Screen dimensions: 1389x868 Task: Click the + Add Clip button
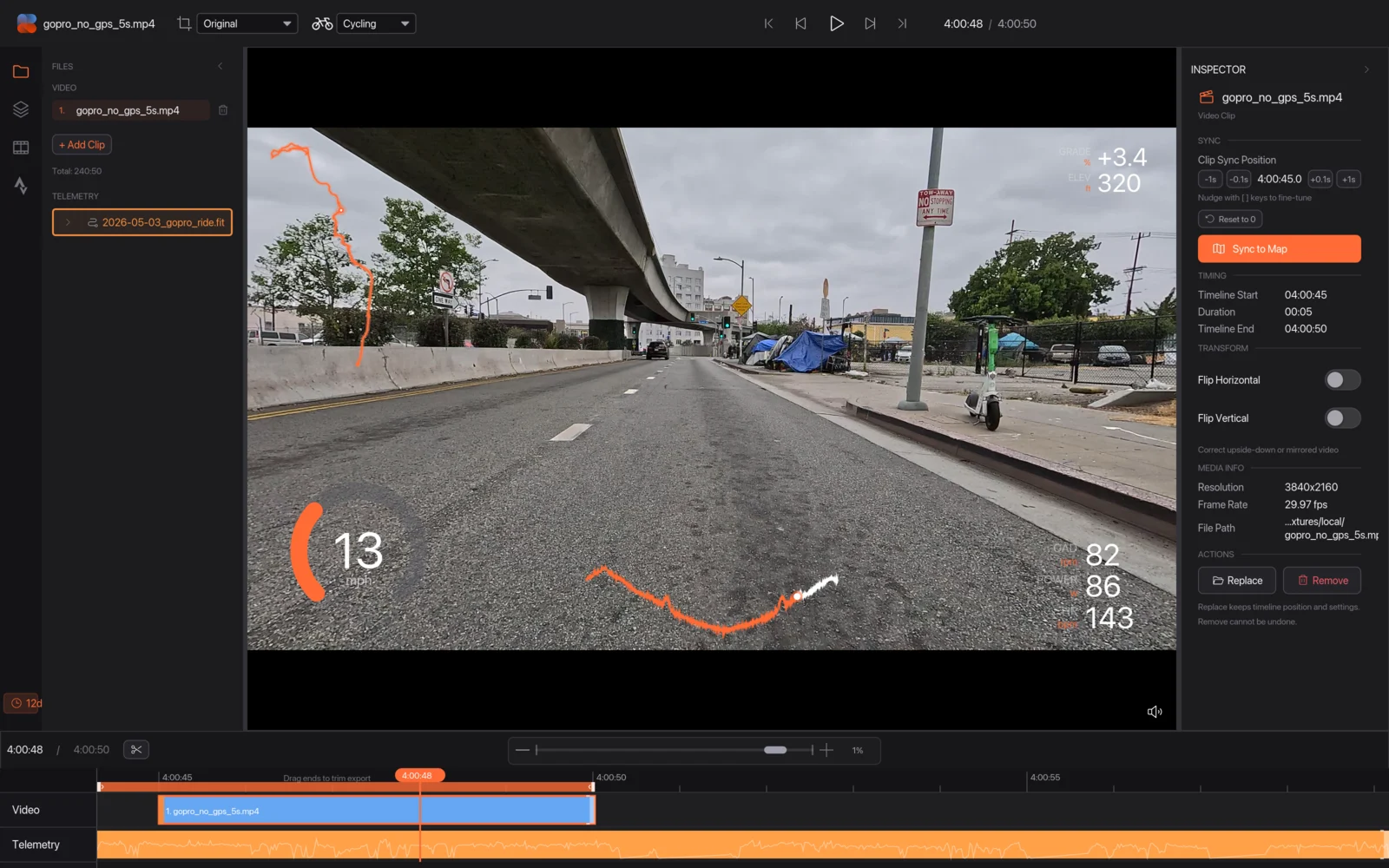(82, 145)
